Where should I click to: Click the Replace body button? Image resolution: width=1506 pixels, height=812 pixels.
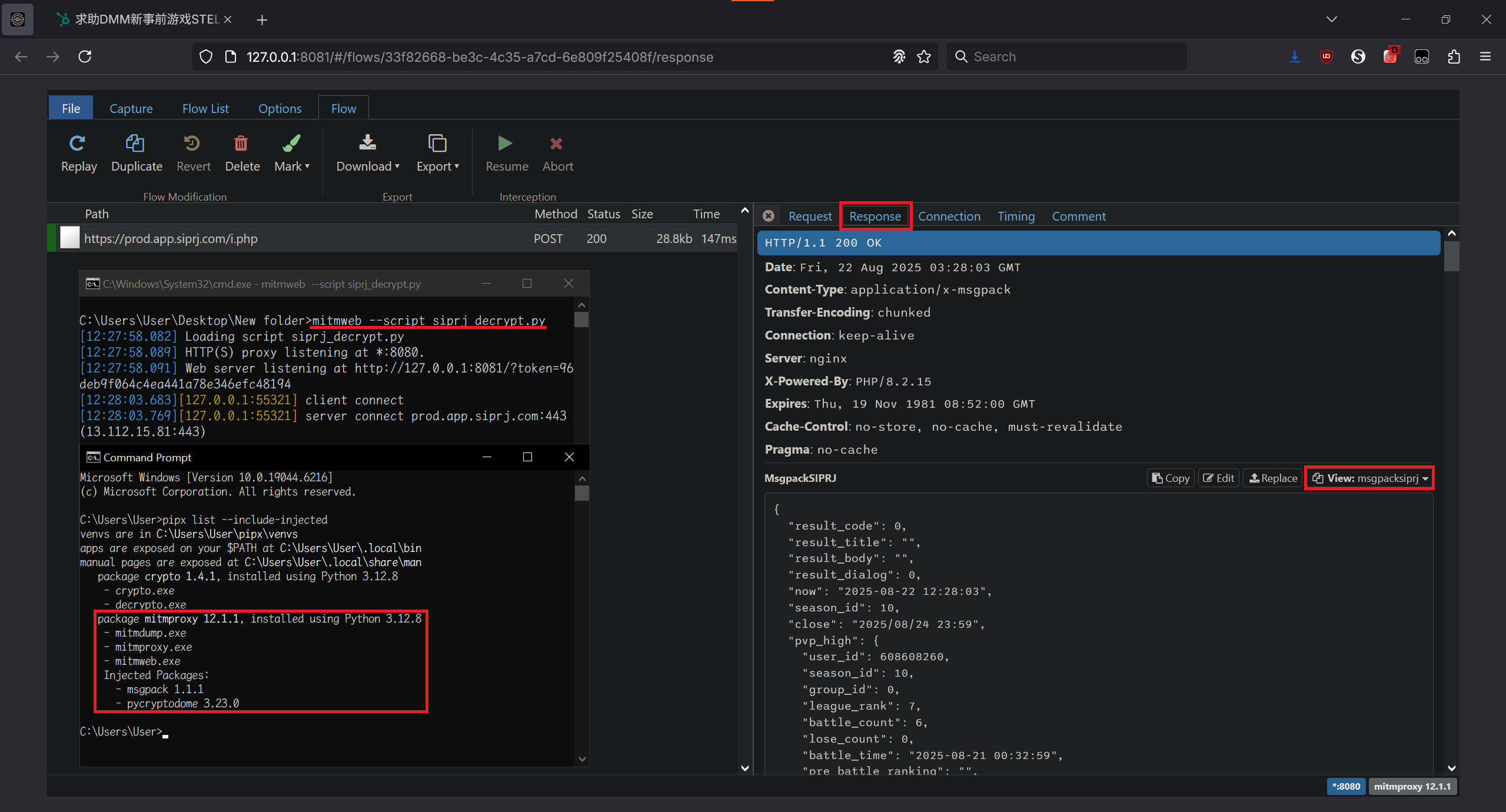1273,478
